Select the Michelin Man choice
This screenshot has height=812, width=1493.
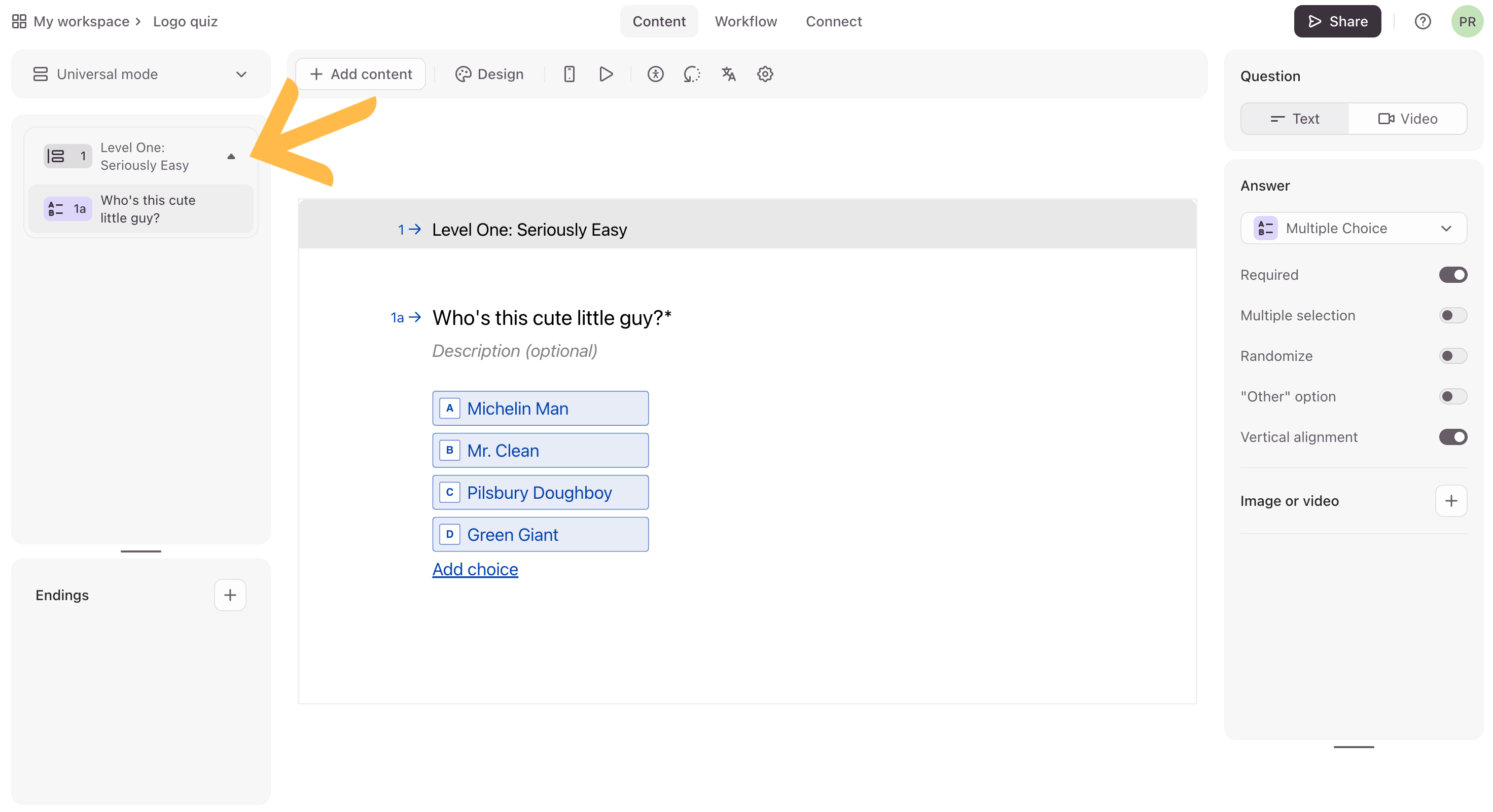pyautogui.click(x=540, y=409)
